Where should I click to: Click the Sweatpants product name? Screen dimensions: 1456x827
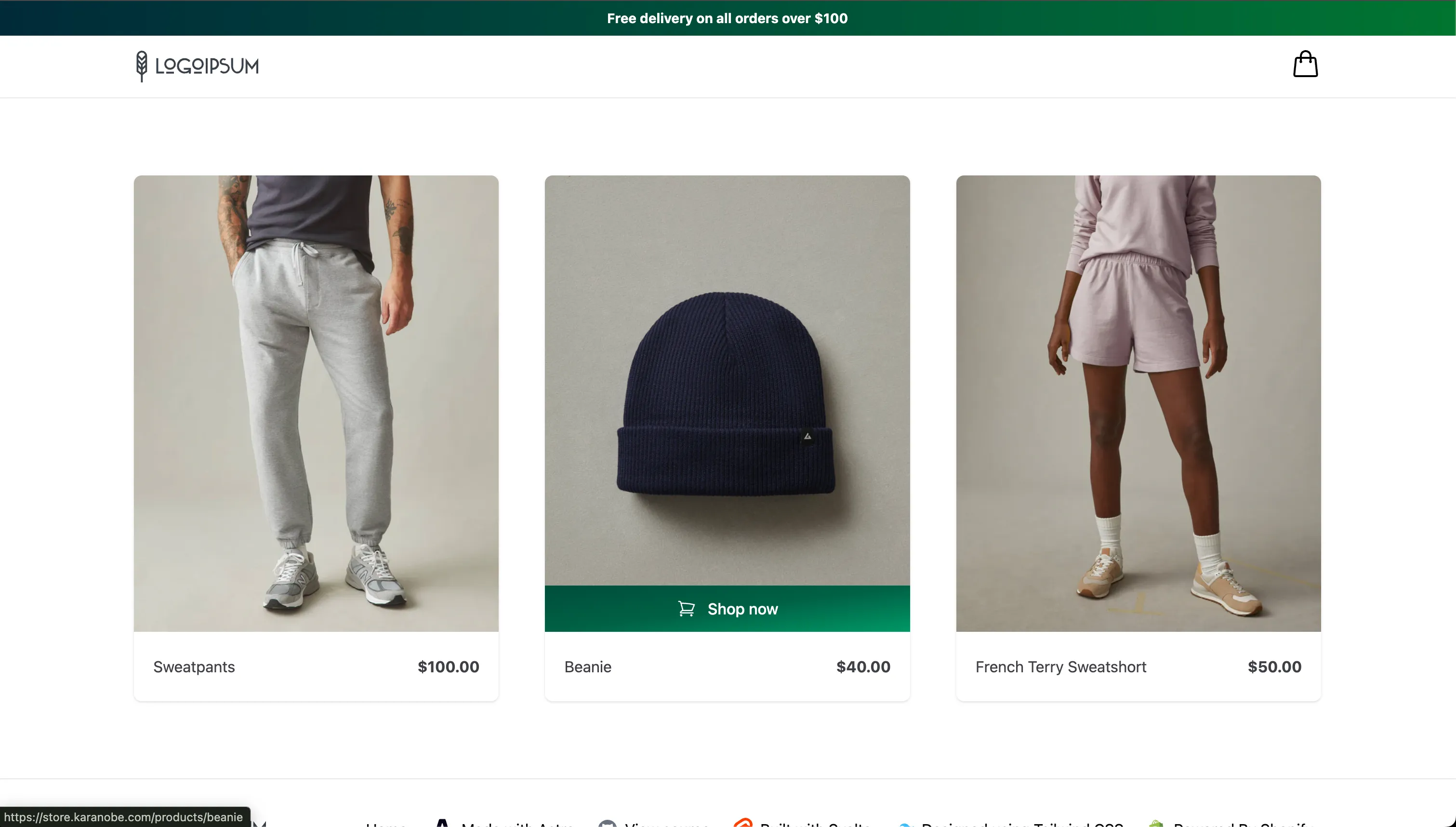click(x=194, y=667)
